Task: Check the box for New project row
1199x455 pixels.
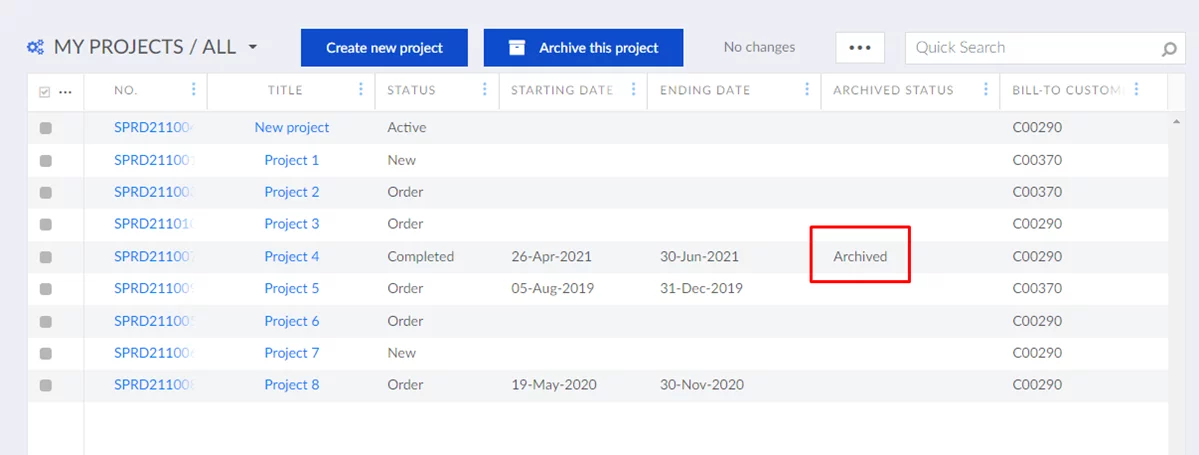Action: [46, 128]
